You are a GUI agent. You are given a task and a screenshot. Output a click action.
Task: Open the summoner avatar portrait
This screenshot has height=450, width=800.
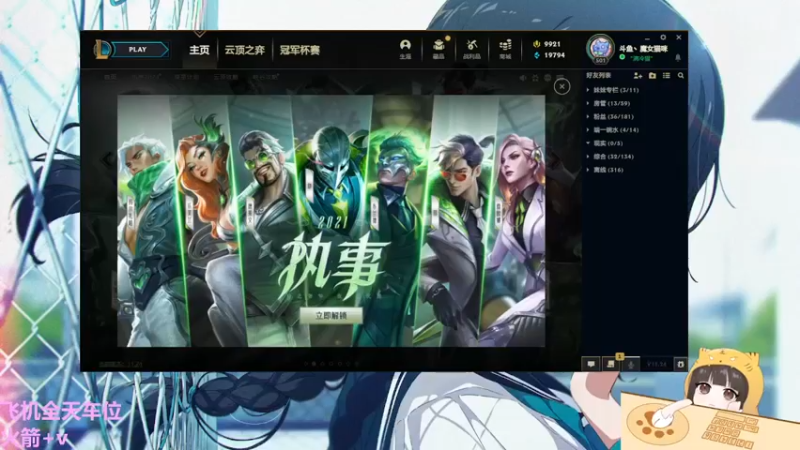pos(601,48)
